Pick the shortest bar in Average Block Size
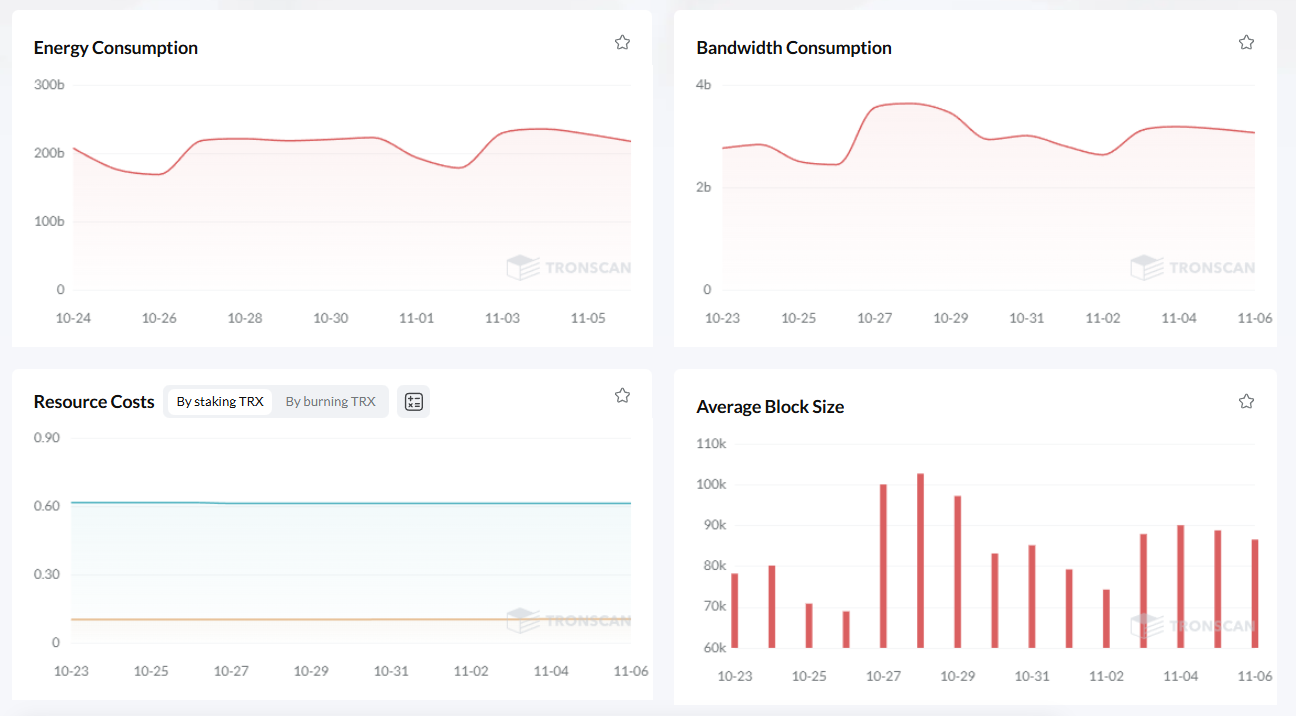This screenshot has width=1296, height=716. tap(846, 630)
